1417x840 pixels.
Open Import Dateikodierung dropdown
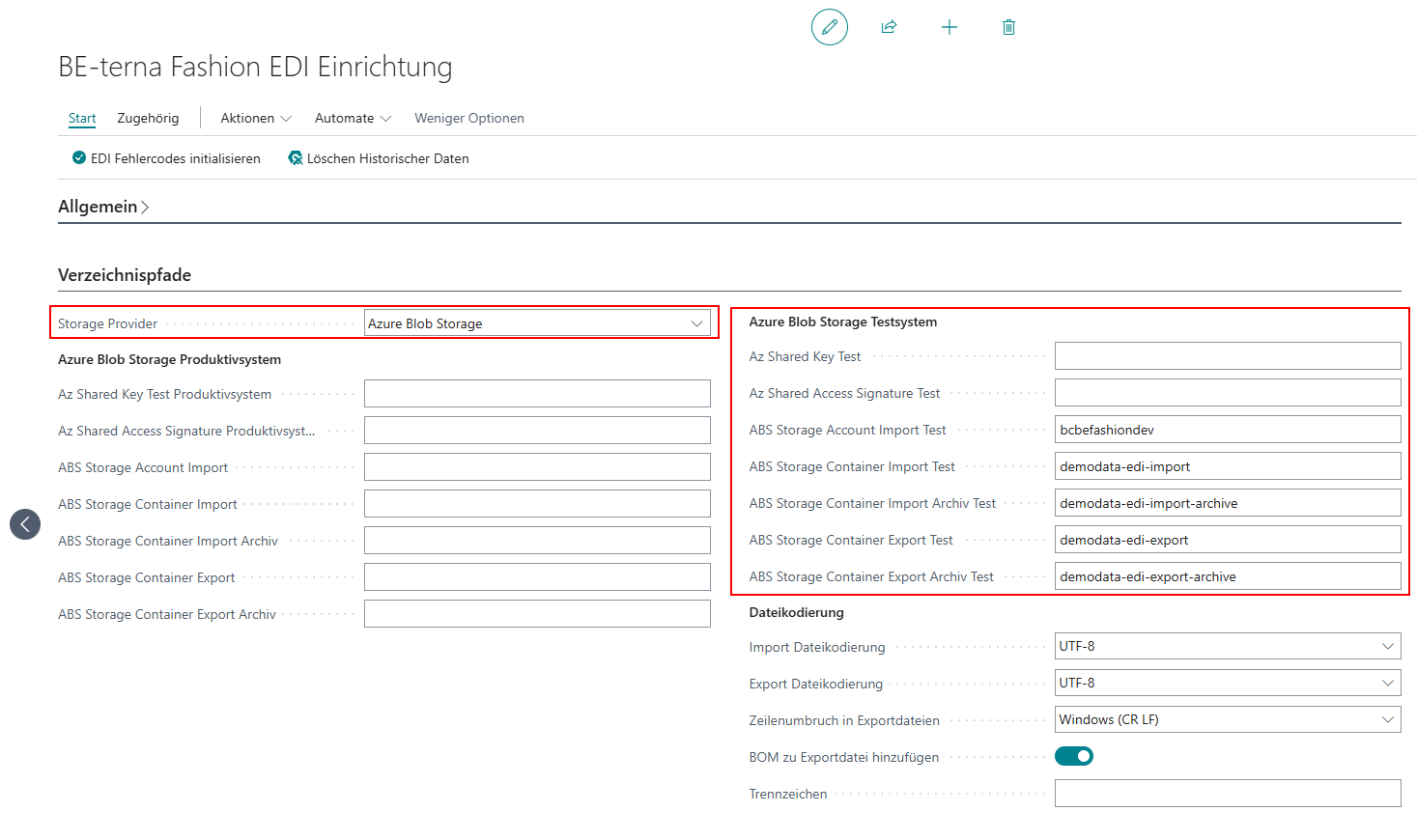click(x=1227, y=646)
